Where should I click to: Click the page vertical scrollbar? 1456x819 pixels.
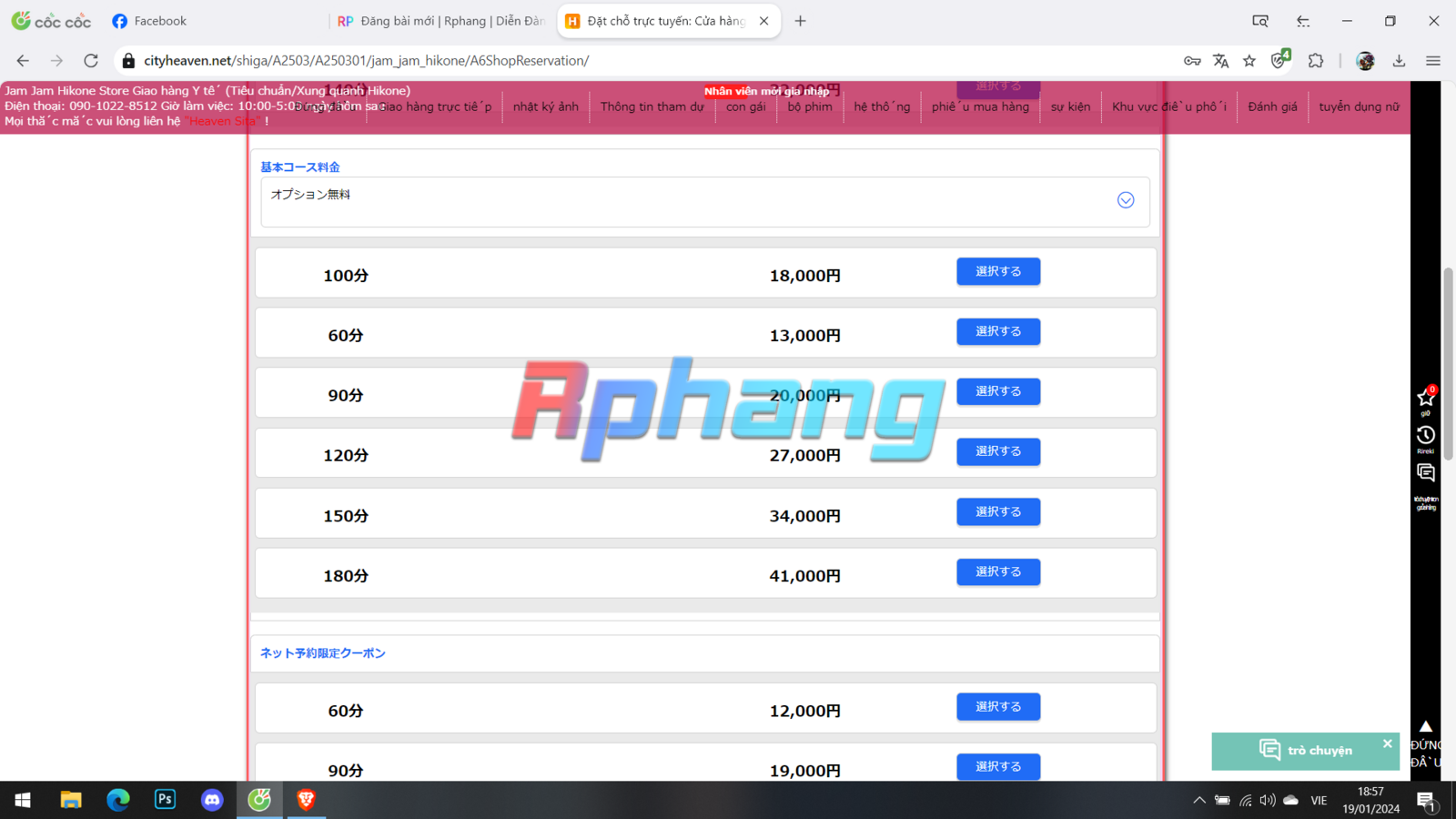(1448, 364)
